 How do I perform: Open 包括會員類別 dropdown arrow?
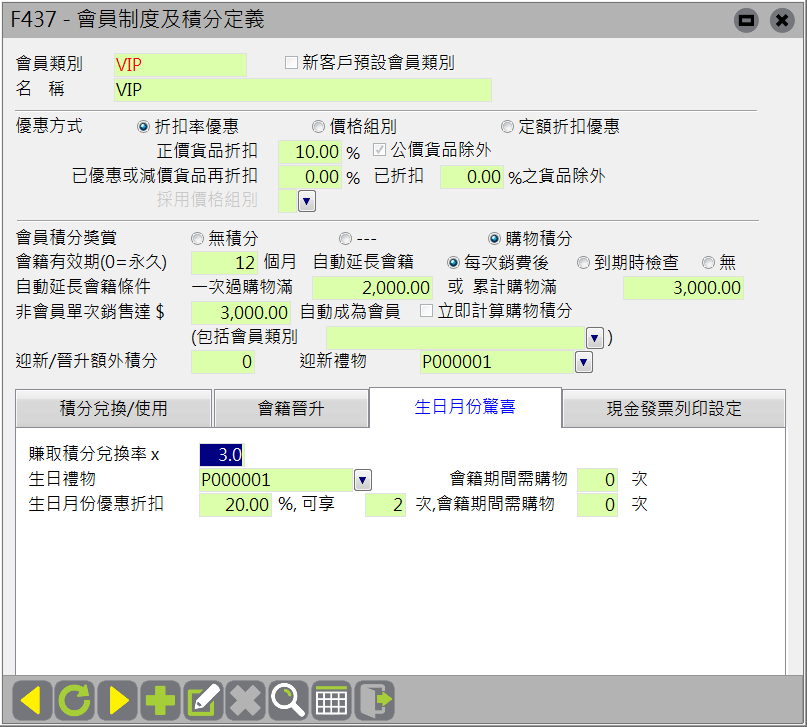point(594,338)
